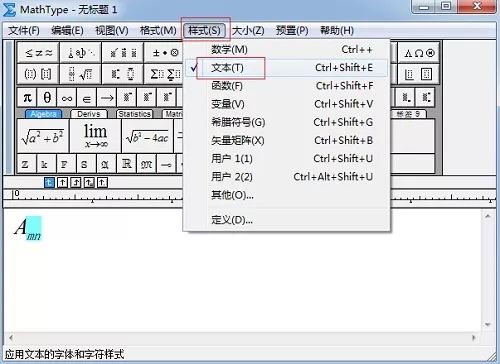Select the third tab-stop alignment button
This screenshot has height=364, width=500.
[76, 182]
